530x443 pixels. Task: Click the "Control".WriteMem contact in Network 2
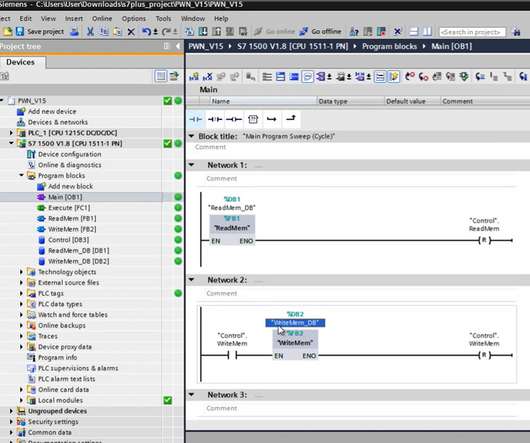(x=232, y=355)
